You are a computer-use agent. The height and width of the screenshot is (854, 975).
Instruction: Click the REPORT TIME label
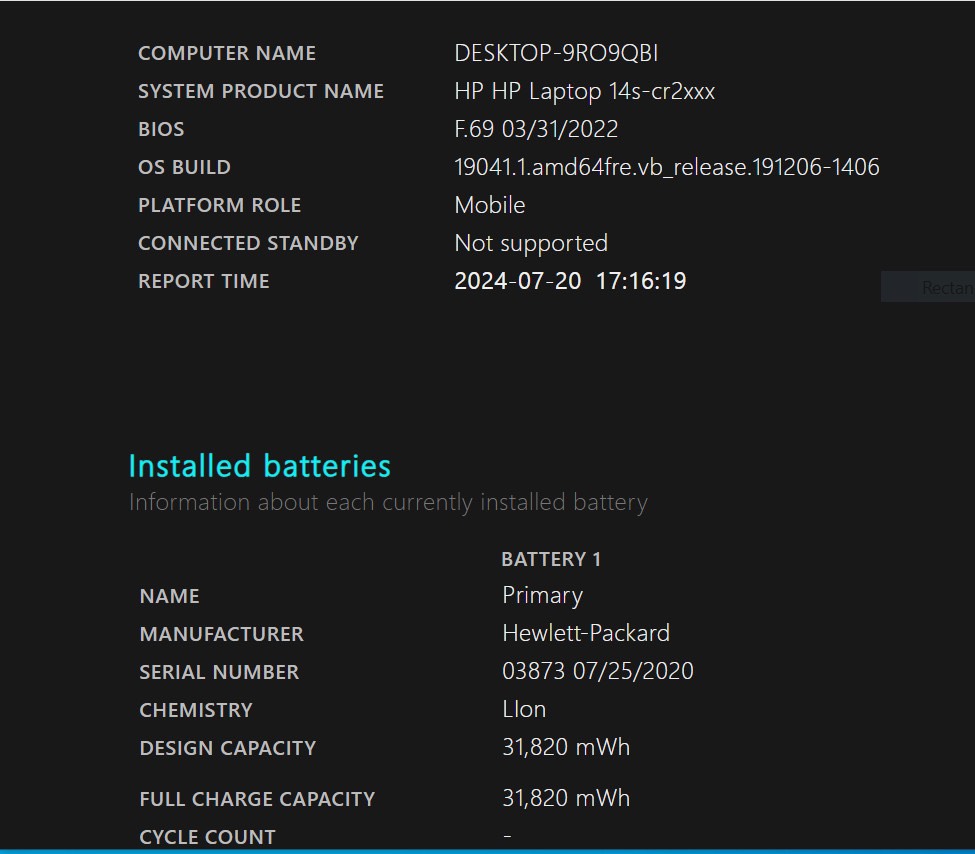pos(203,281)
